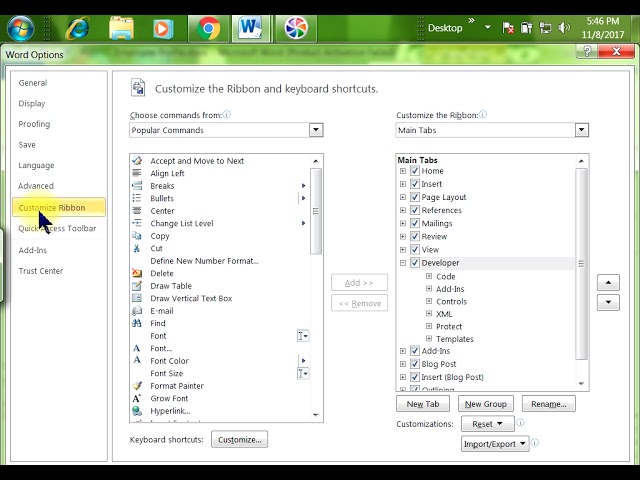Select the Change List Level icon

[137, 223]
